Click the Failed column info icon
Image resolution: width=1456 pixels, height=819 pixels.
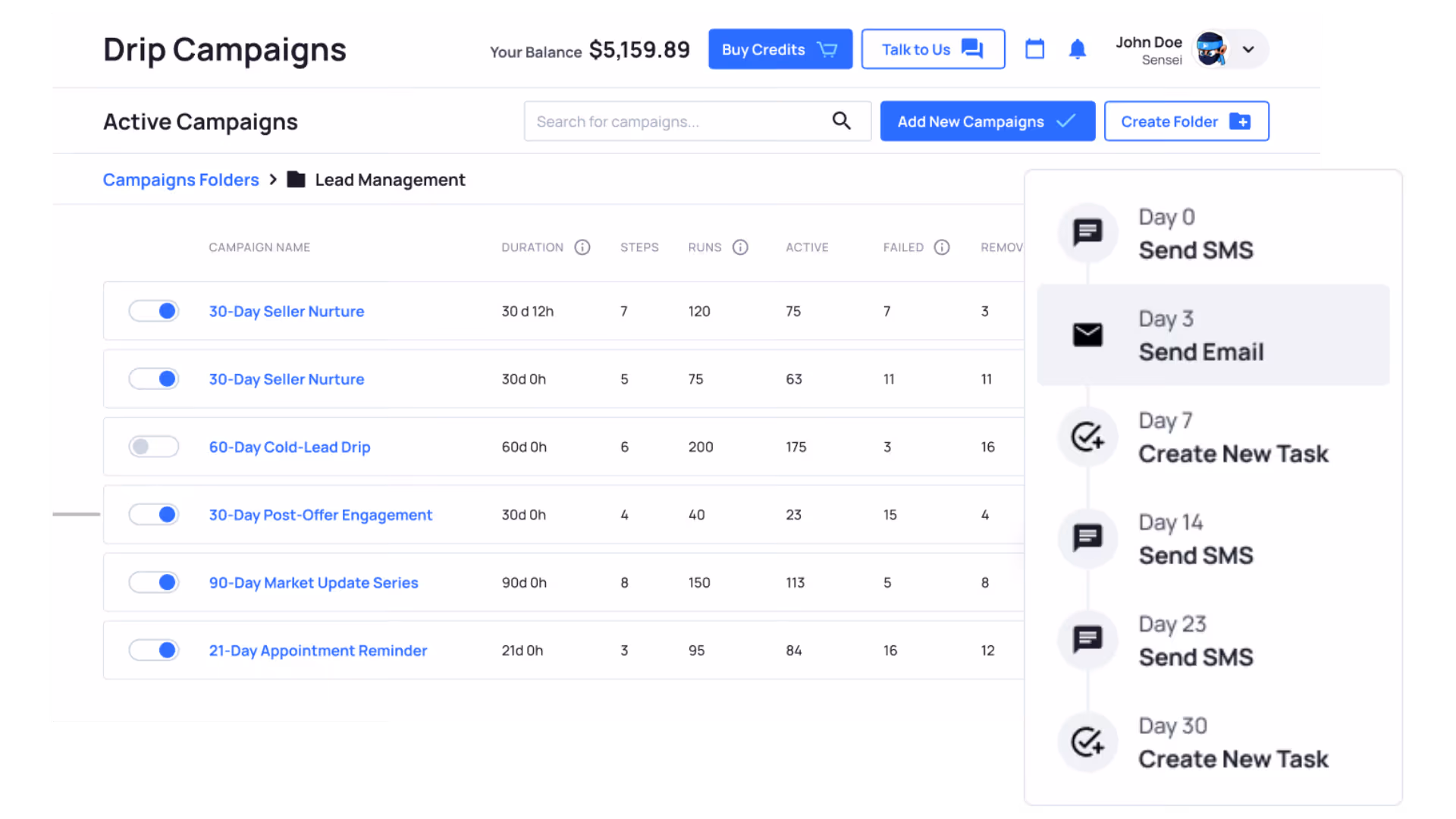941,247
